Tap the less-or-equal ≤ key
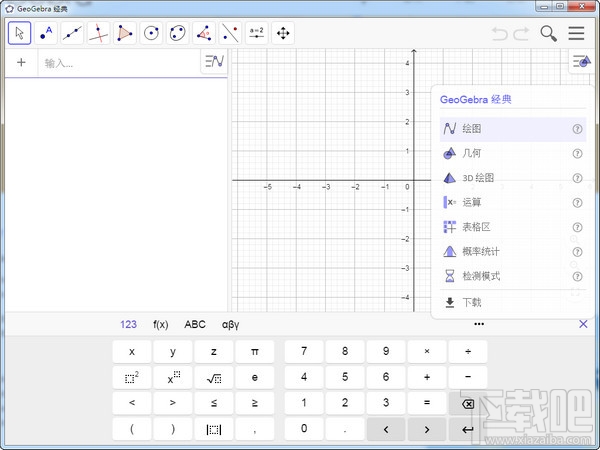This screenshot has width=600, height=450. coord(214,403)
